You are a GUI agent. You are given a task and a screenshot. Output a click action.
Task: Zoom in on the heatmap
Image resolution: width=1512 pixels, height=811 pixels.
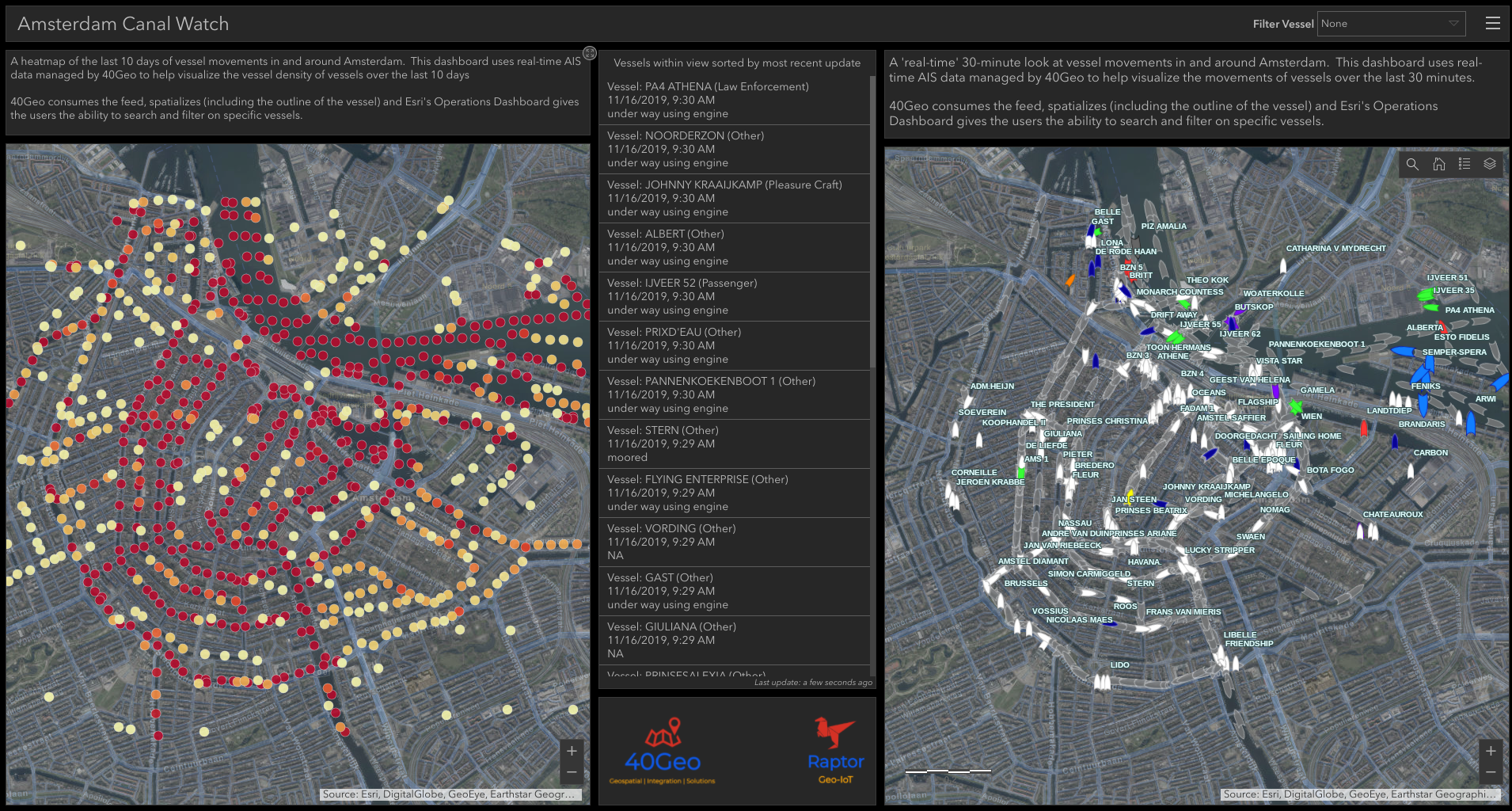572,750
